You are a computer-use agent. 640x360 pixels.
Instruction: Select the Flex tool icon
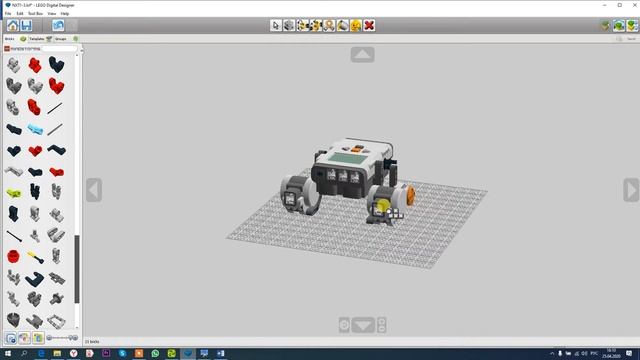[x=329, y=25]
